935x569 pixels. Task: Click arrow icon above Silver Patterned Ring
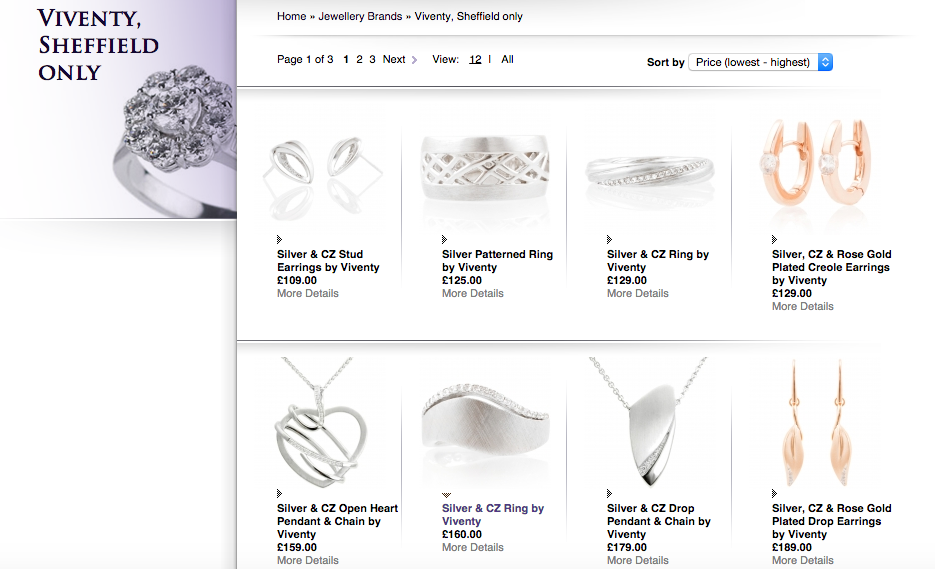coord(444,240)
